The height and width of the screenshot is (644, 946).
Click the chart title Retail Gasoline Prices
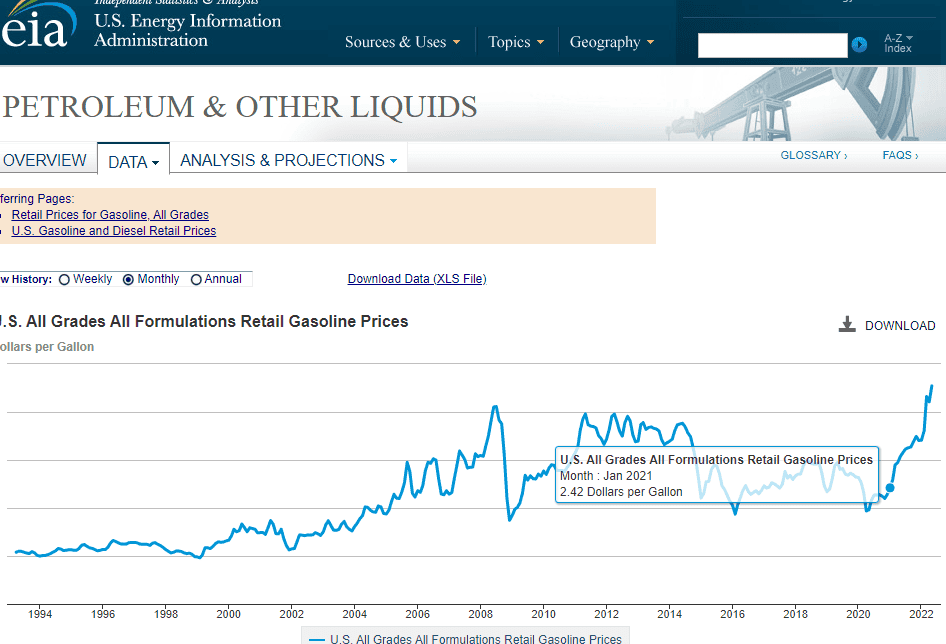(203, 321)
